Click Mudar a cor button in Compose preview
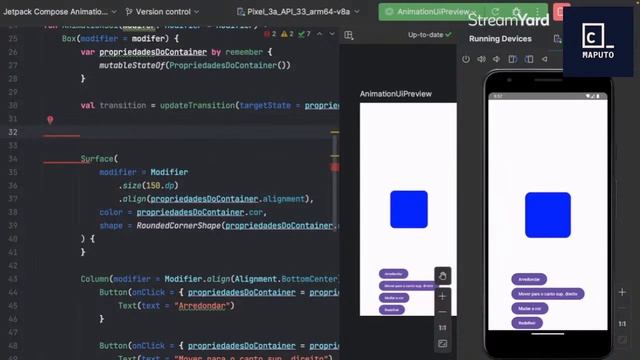 [x=394, y=298]
